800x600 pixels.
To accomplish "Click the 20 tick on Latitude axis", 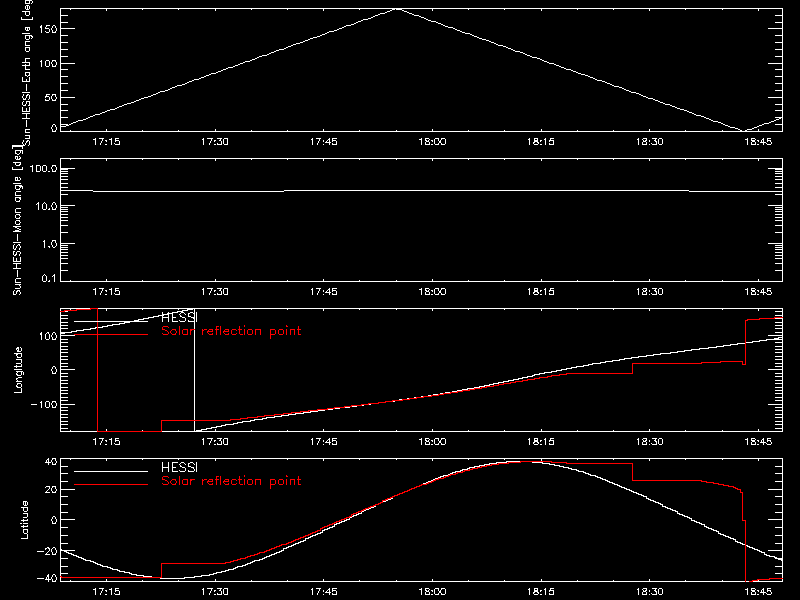I will pyautogui.click(x=51, y=490).
